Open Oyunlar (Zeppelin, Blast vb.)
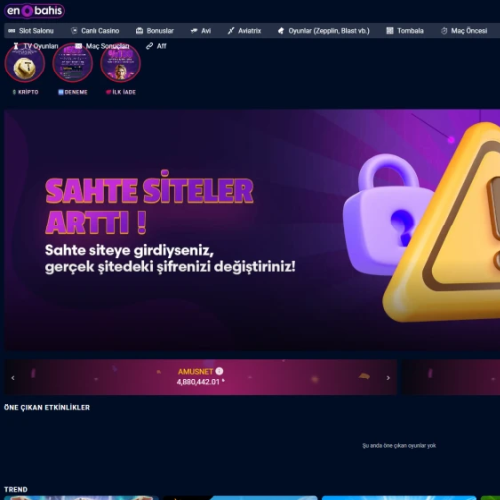This screenshot has width=500, height=500. tap(324, 31)
